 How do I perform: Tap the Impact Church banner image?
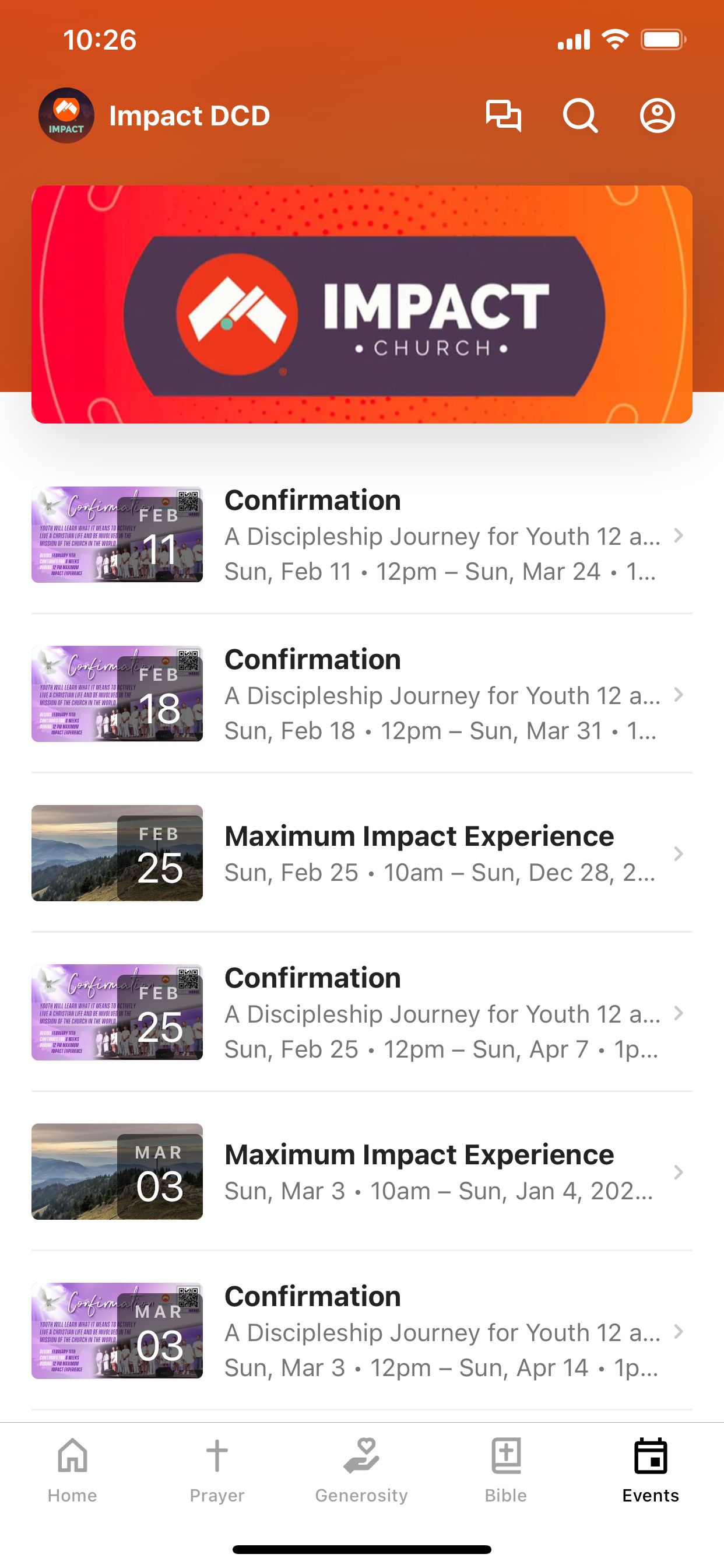[x=362, y=304]
